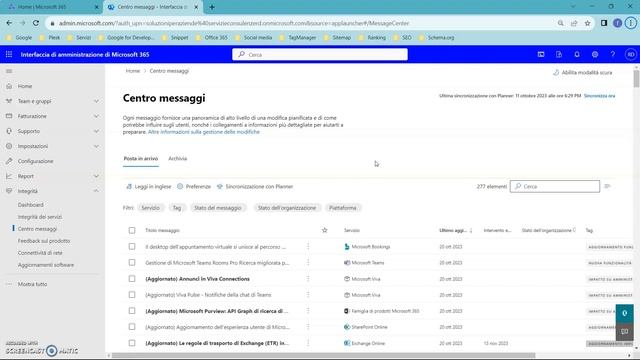The height and width of the screenshot is (360, 640).
Task: Open the Piattaforma filter dropdown
Action: [342, 208]
